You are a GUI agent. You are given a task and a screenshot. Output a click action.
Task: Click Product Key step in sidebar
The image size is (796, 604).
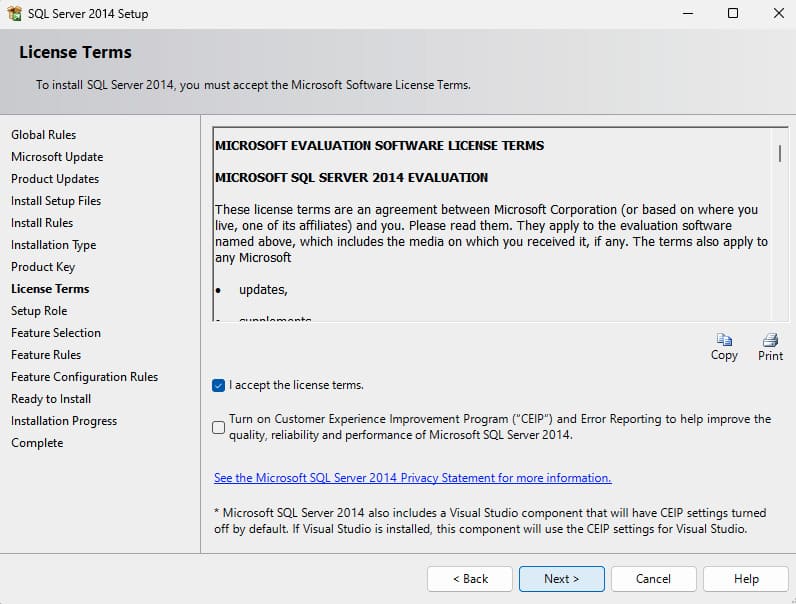coord(43,267)
